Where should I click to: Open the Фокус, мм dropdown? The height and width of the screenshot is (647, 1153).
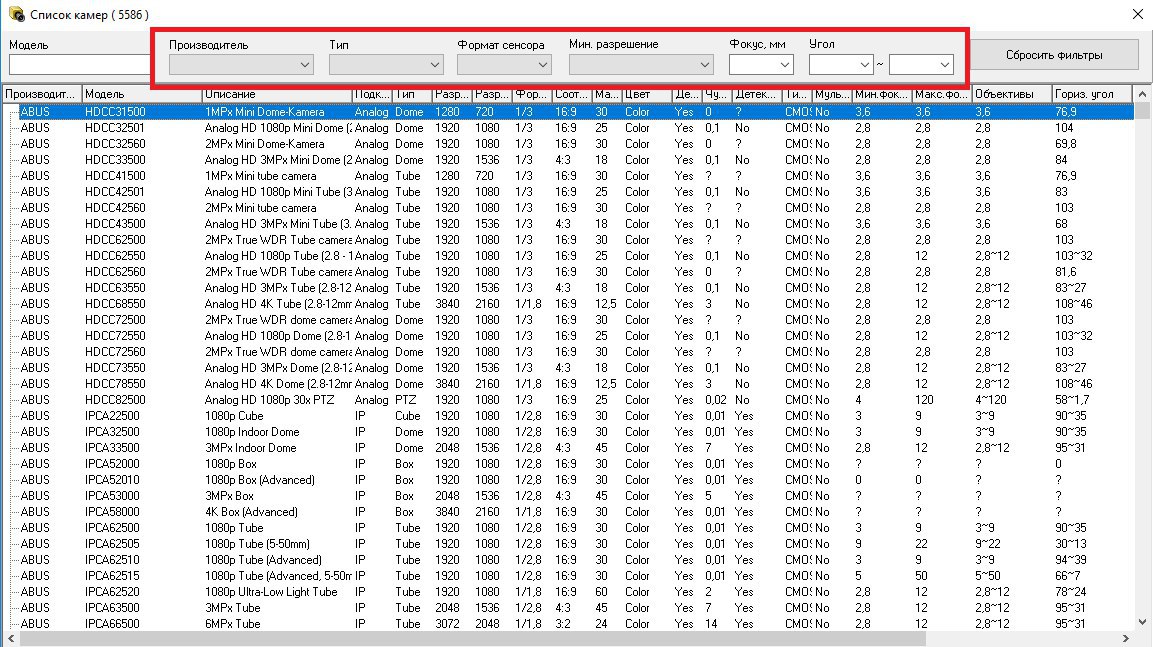point(761,65)
